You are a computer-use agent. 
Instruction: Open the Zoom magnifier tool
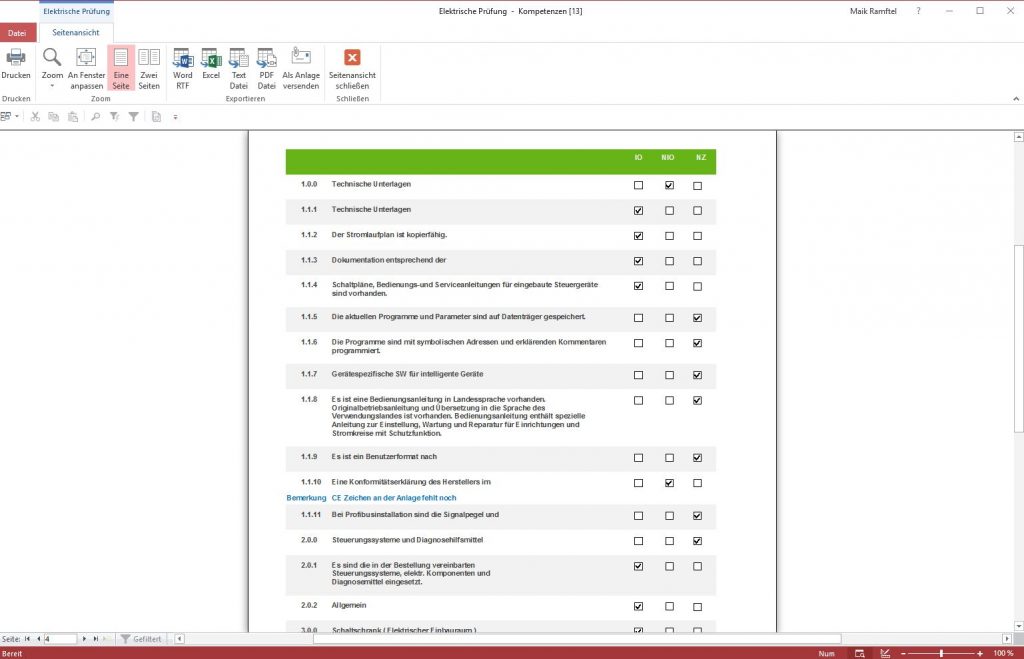[x=52, y=57]
